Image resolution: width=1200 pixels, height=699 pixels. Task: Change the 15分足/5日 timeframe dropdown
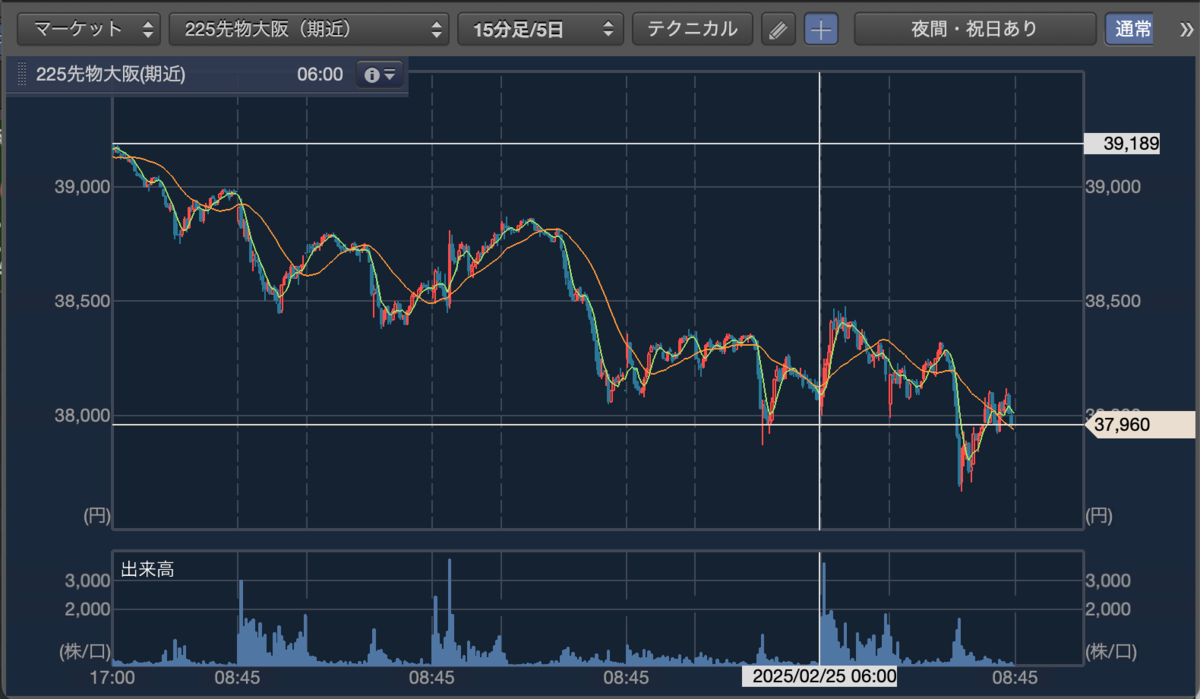pyautogui.click(x=540, y=29)
